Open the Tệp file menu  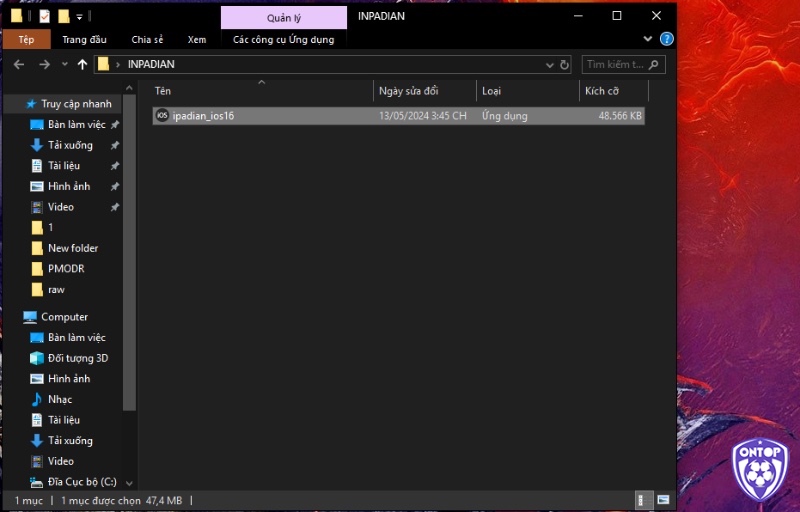[x=27, y=39]
